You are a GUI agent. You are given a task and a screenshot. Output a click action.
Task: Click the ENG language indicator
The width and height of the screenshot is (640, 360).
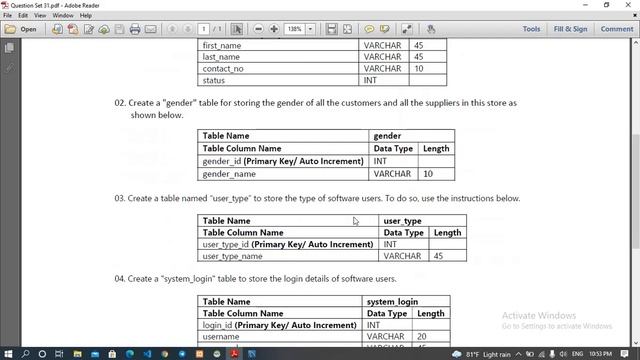[577, 354]
